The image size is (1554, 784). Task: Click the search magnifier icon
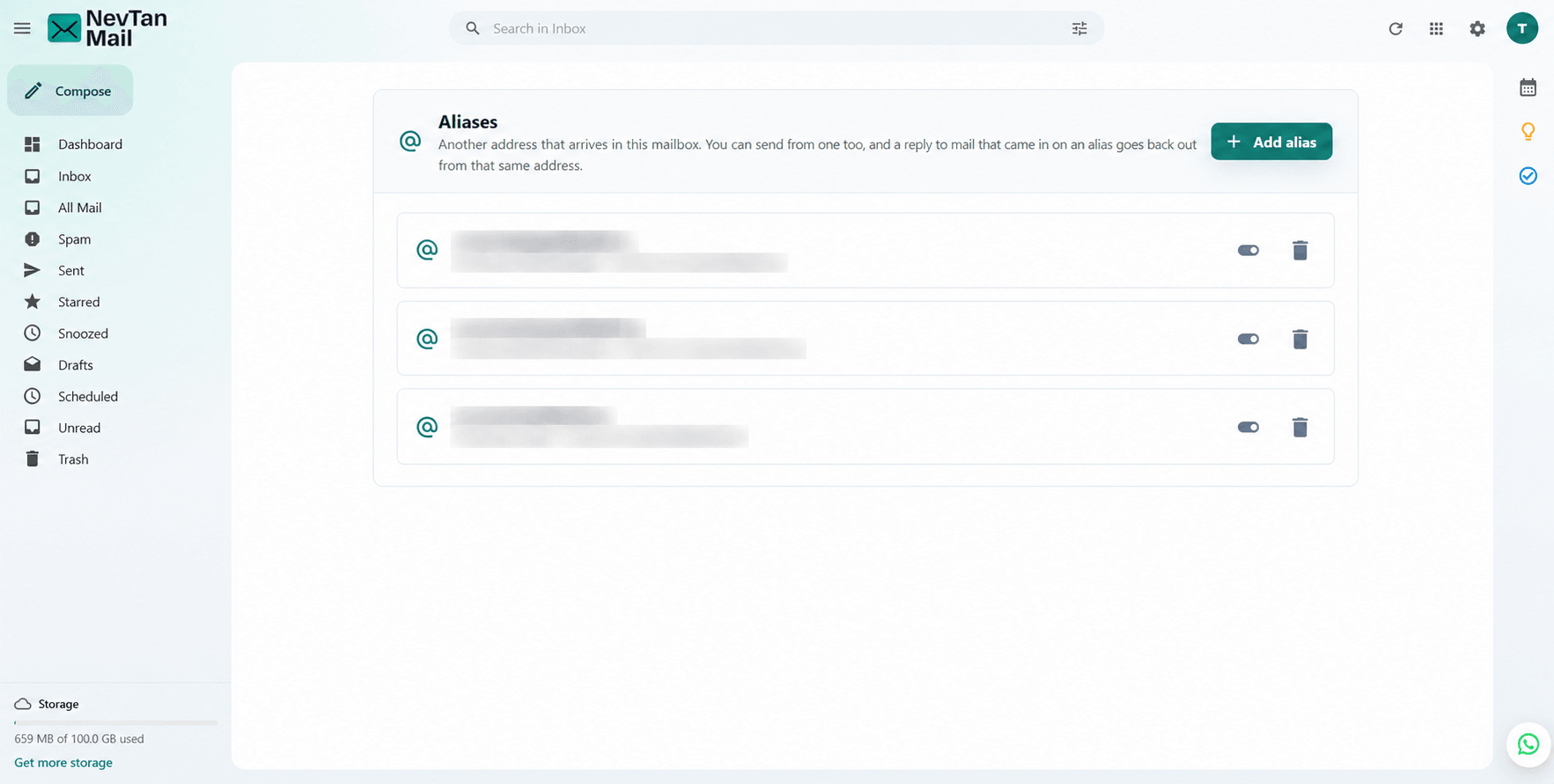[x=473, y=28]
